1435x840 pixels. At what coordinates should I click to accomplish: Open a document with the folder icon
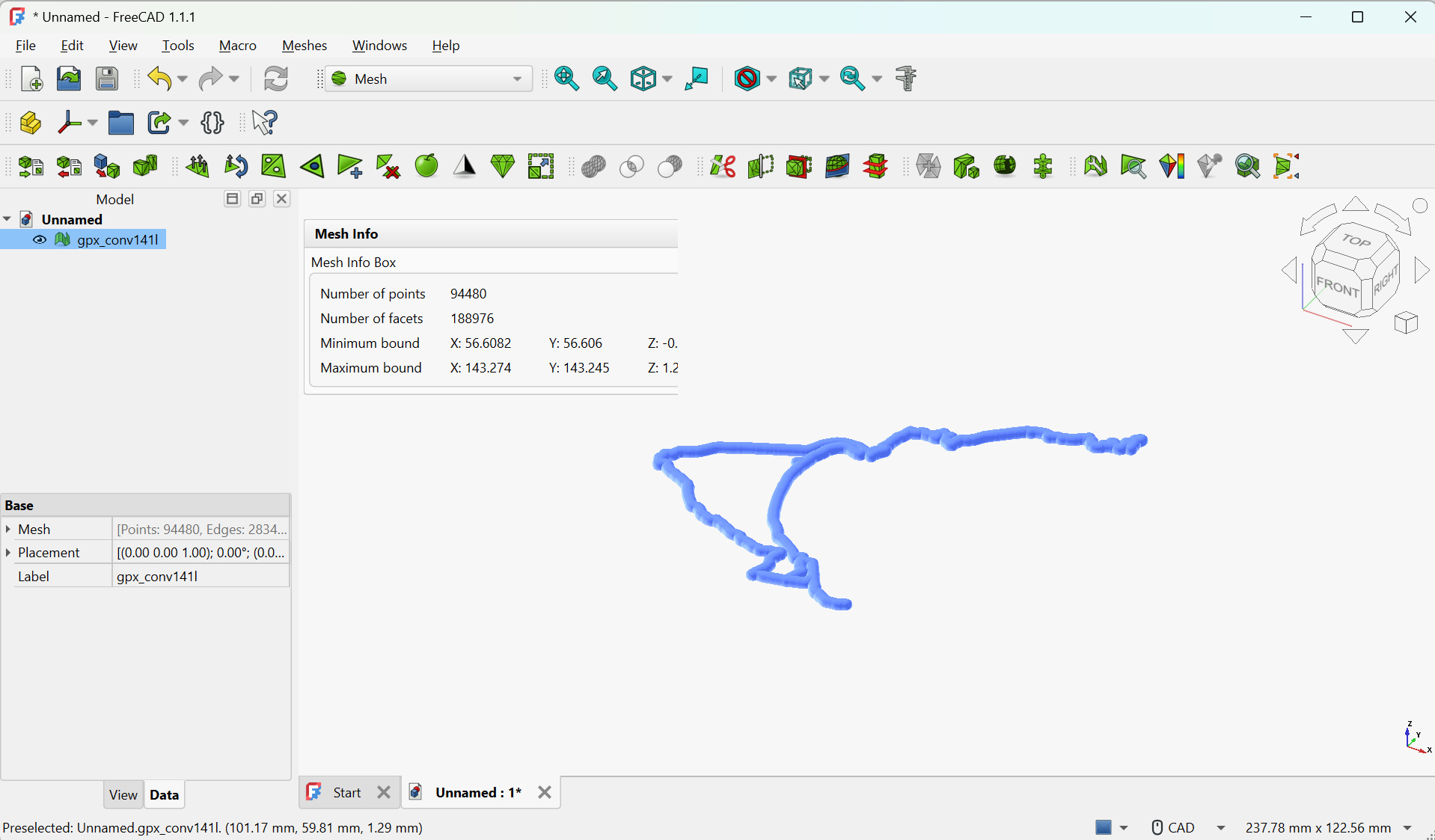(x=69, y=79)
